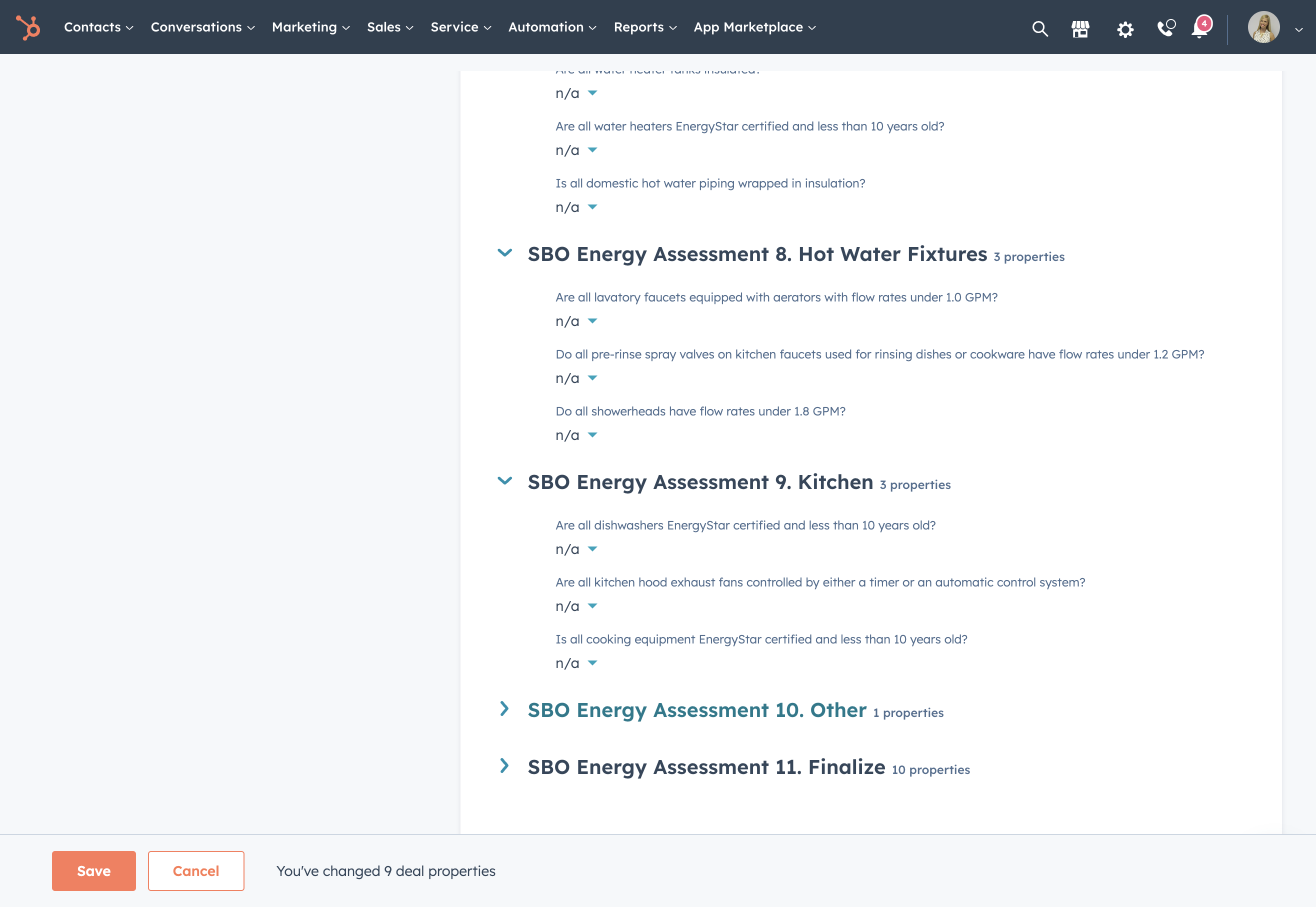Open the Marketing menu
The image size is (1316, 907).
click(310, 27)
